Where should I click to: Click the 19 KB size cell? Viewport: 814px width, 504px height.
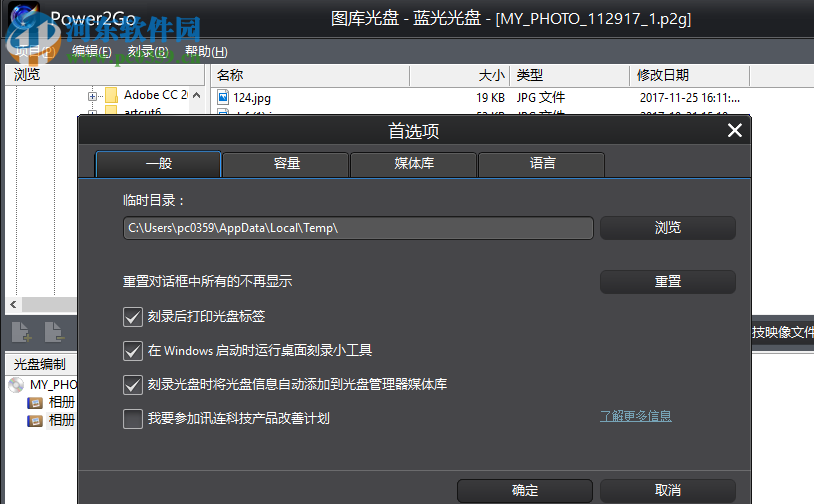pos(491,98)
